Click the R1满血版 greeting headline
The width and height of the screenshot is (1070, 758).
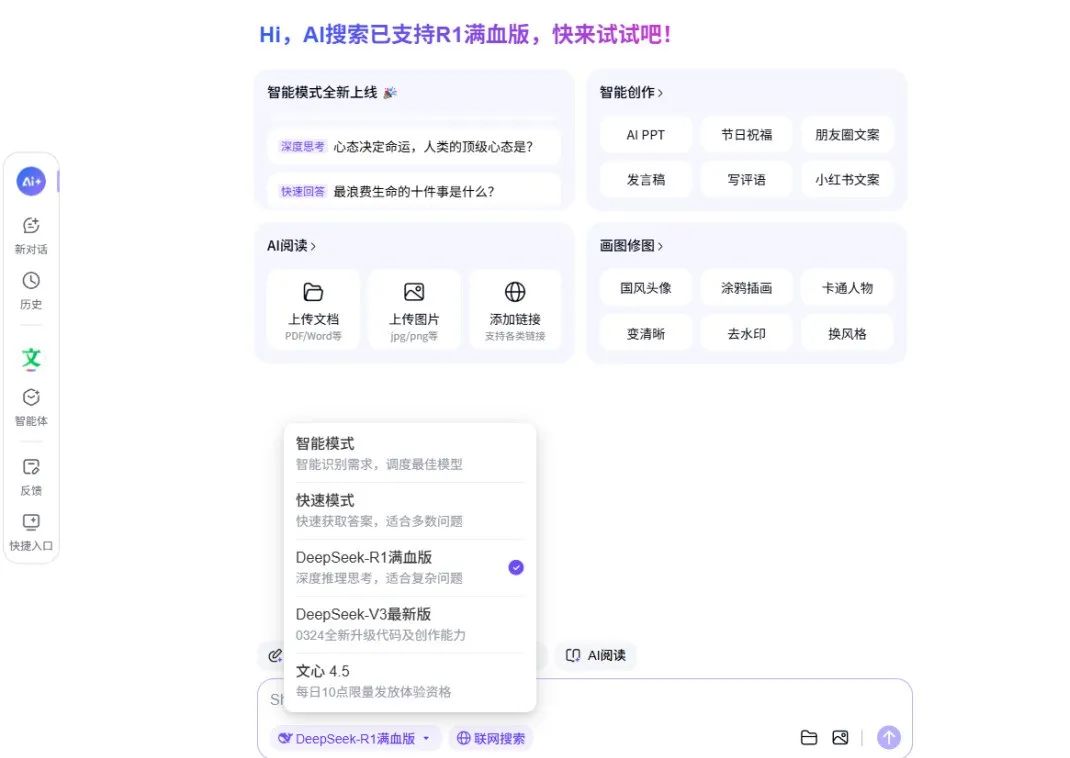pos(465,34)
